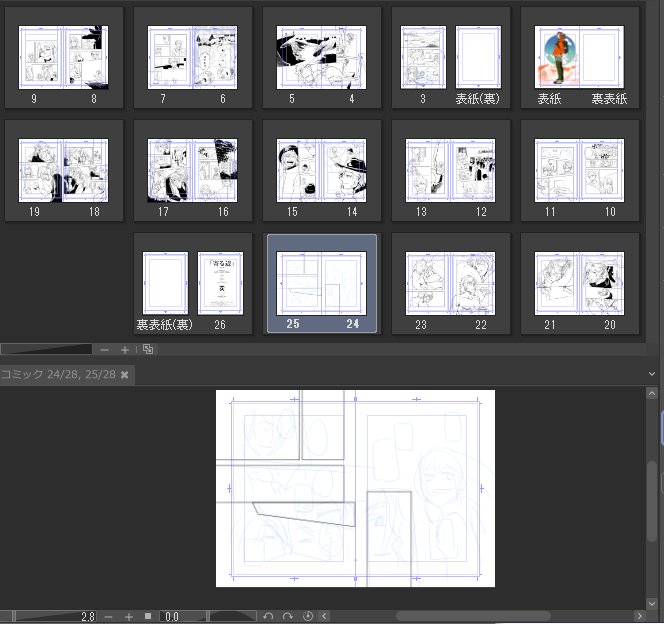Screen dimensions: 664x624
Task: Click vertical scrollbar up arrow
Action: [x=652, y=394]
